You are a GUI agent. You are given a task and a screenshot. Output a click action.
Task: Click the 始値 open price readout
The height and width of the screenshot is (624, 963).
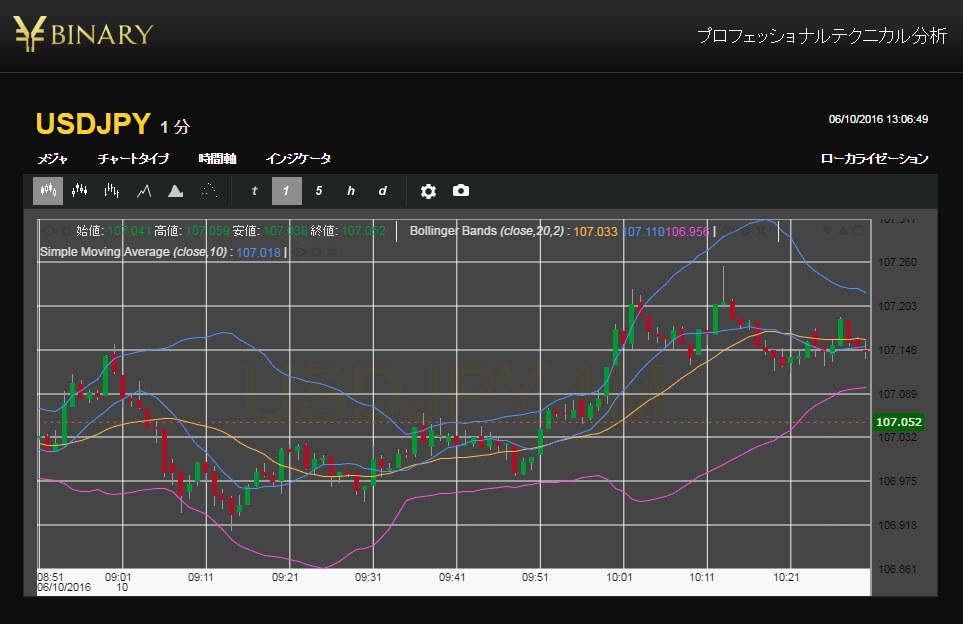click(114, 231)
